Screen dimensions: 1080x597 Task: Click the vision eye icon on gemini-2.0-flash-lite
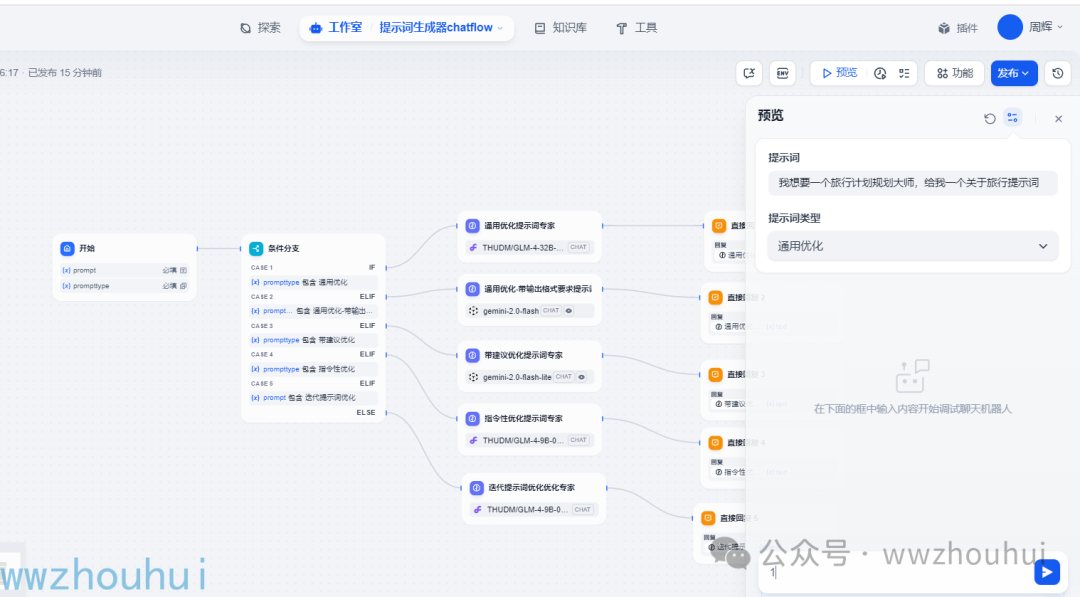(582, 377)
